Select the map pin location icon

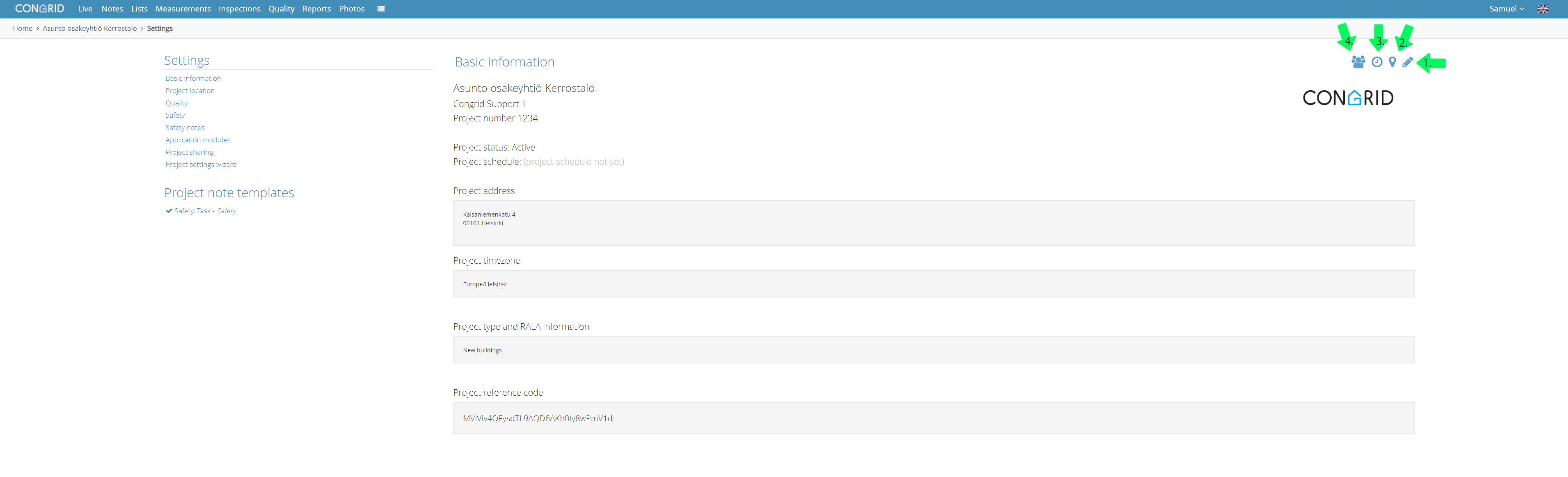tap(1392, 62)
